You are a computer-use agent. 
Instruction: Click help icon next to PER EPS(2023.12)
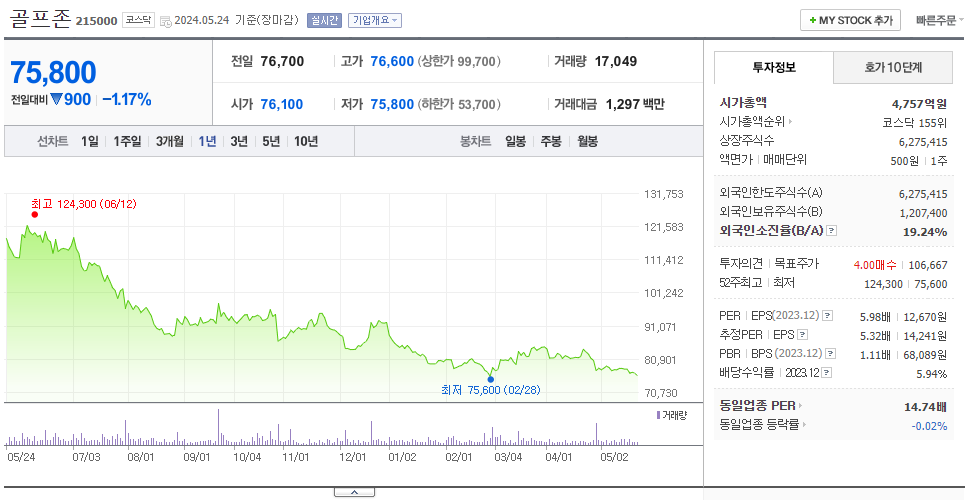pos(828,316)
